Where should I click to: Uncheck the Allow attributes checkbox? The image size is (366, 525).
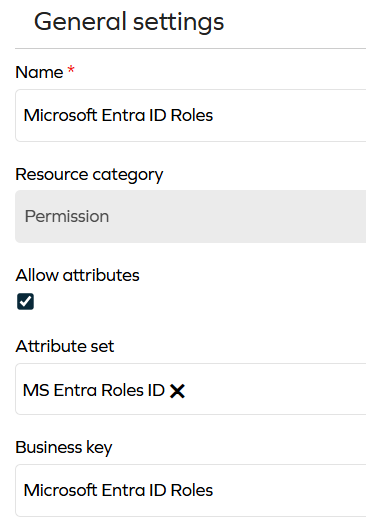(25, 301)
